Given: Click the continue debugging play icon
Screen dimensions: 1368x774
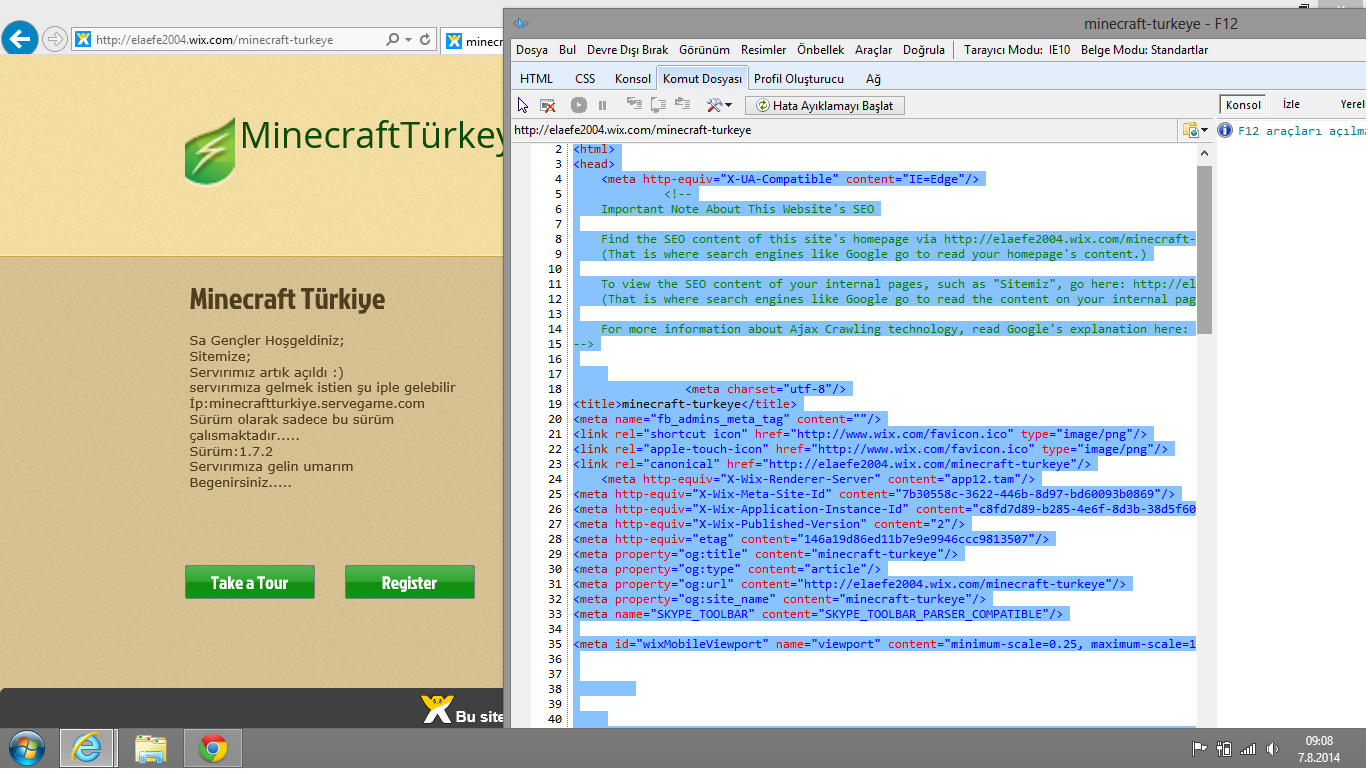Looking at the screenshot, I should 579,105.
